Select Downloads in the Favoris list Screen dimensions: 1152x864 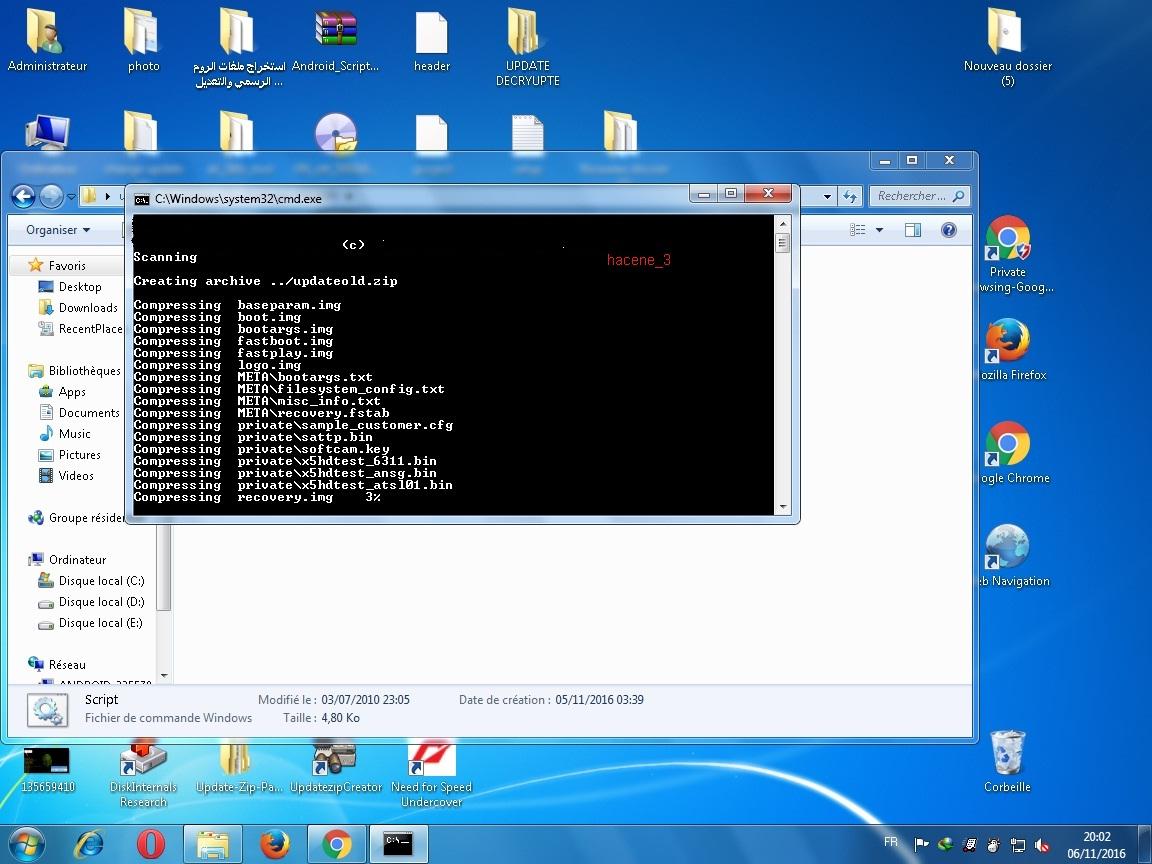(88, 308)
